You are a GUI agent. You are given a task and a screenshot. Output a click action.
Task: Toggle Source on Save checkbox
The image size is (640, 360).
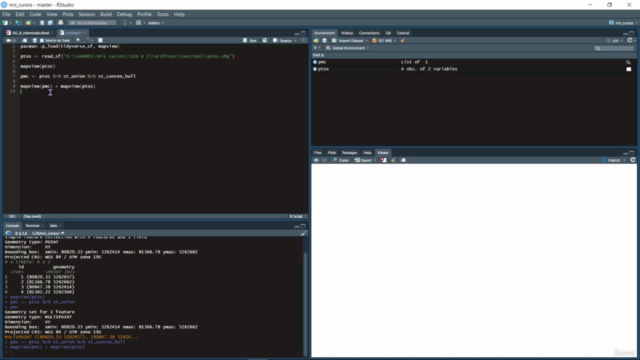pyautogui.click(x=42, y=40)
